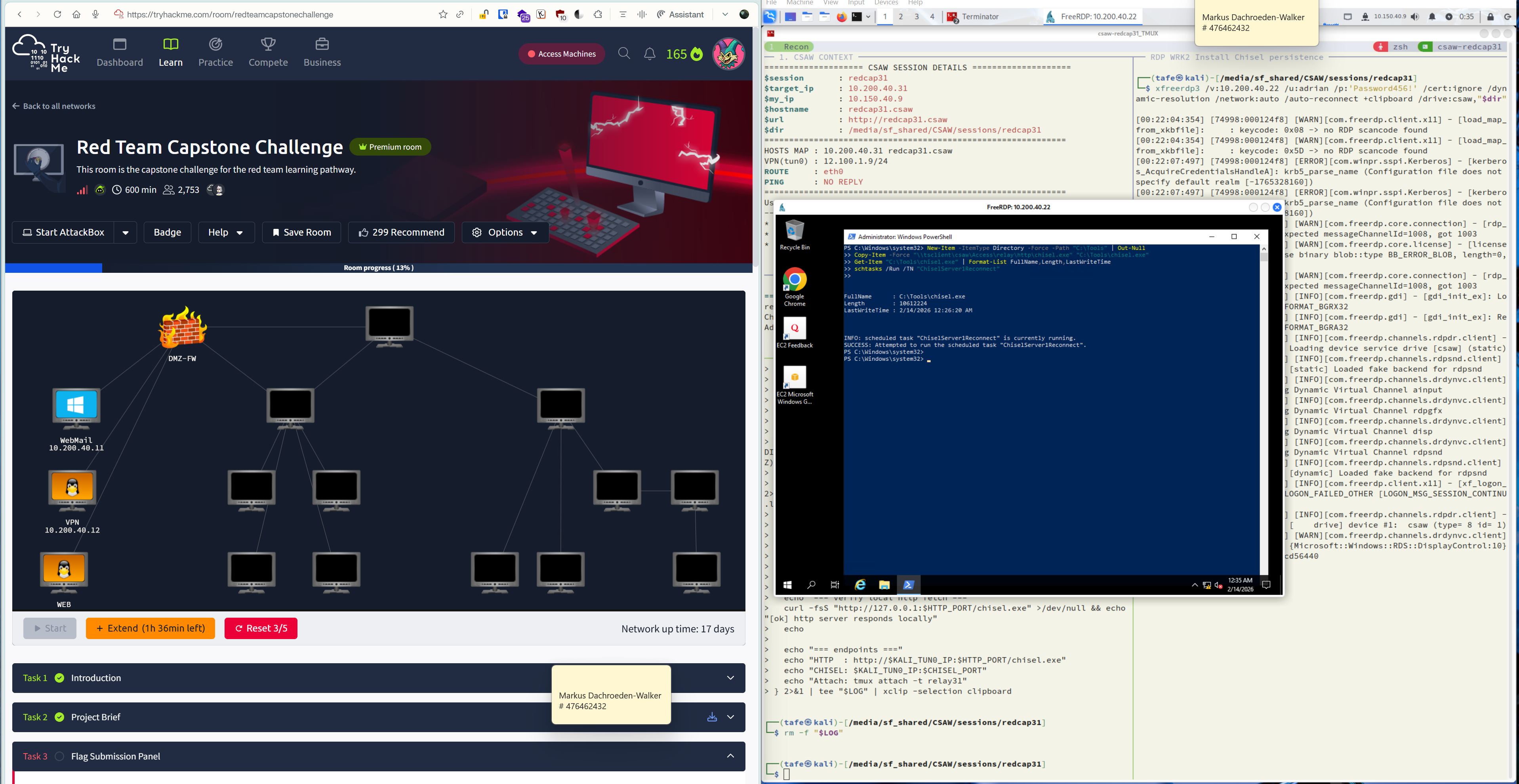
Task: Click the Room progress bar
Action: pyautogui.click(x=379, y=268)
